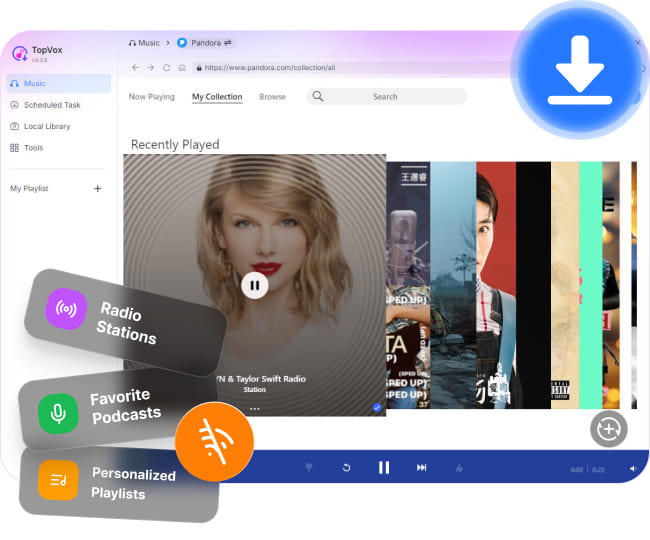
Task: Open the red background portrait album
Action: tap(496, 285)
